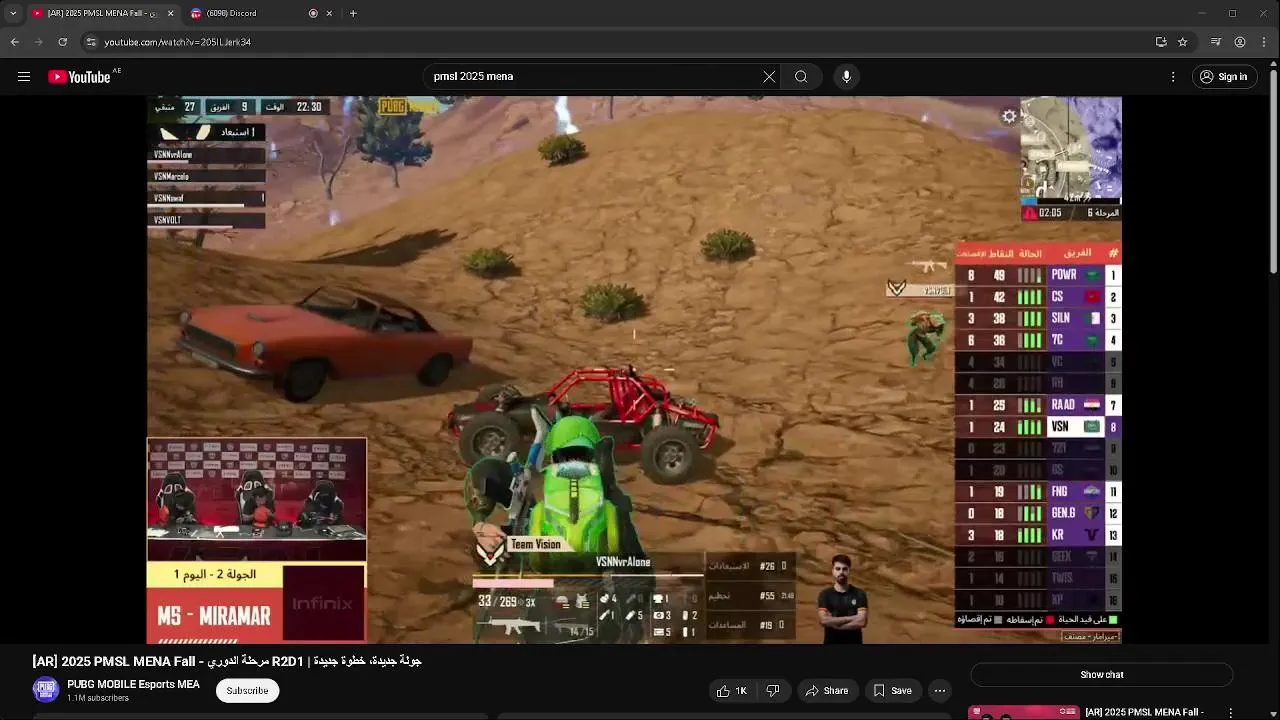Submit search with the magnifier button

click(801, 77)
